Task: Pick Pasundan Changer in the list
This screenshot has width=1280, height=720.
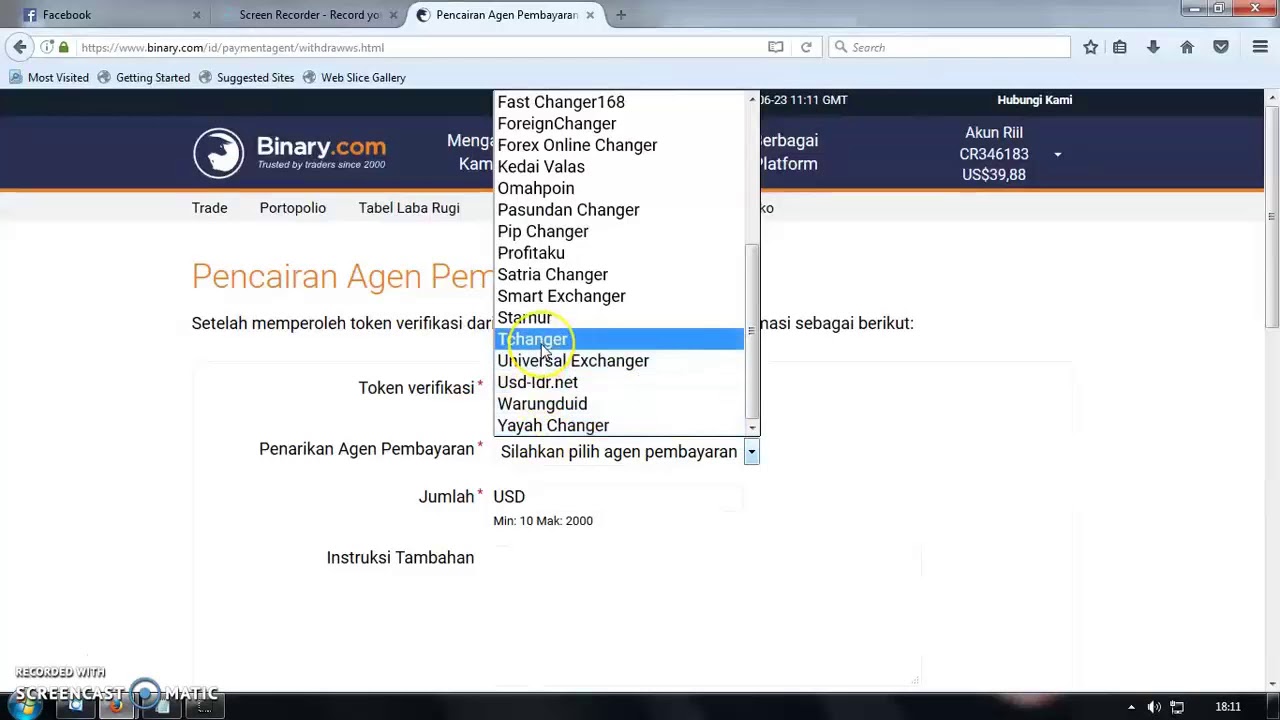Action: (620, 210)
